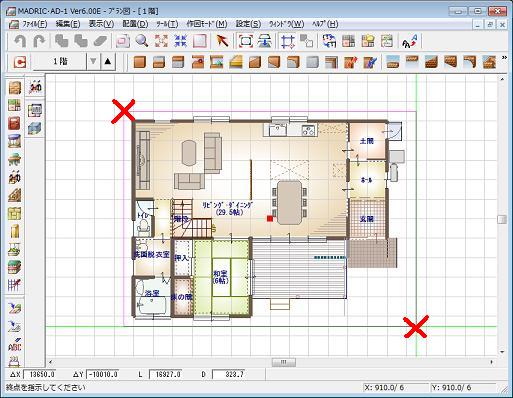
Task: Open the 設定(S) menu
Action: 248,24
